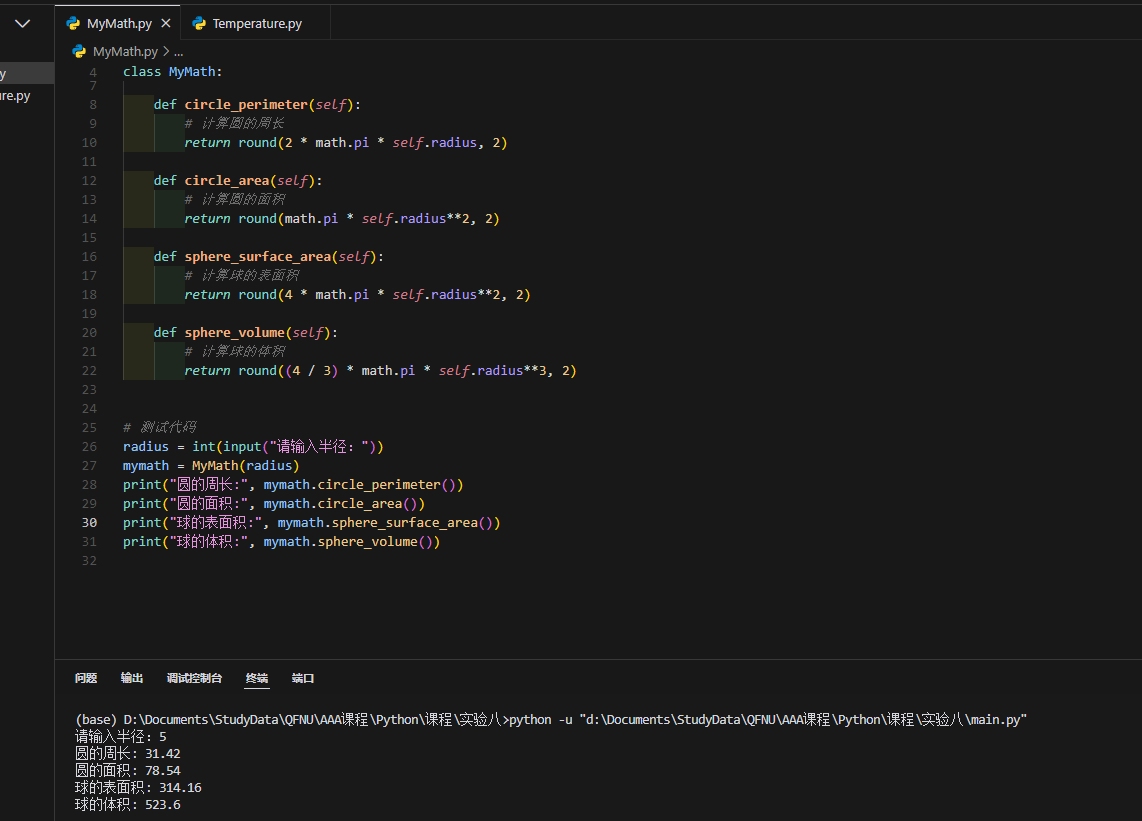Viewport: 1142px width, 821px height.
Task: Click terminal output '圆的面积: 78.54'
Action: 127,770
